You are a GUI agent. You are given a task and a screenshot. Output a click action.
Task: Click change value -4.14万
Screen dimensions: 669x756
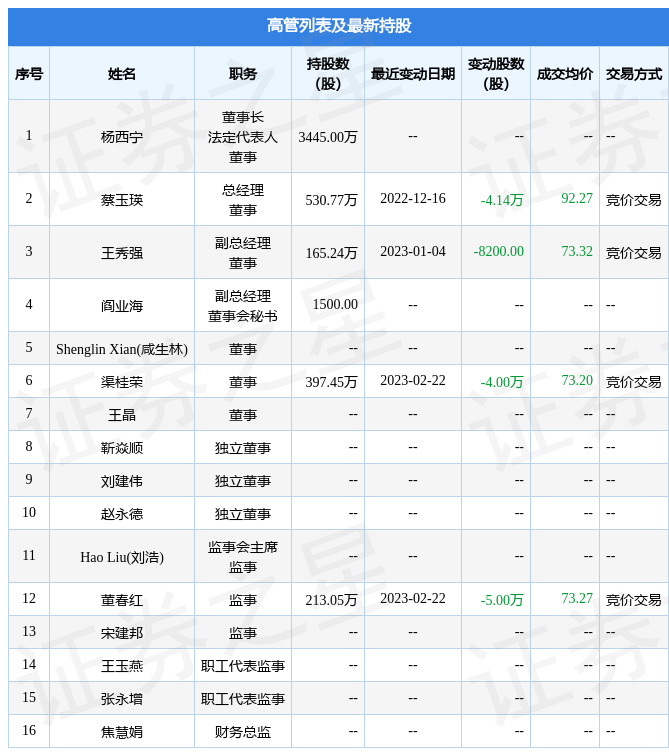pos(501,200)
